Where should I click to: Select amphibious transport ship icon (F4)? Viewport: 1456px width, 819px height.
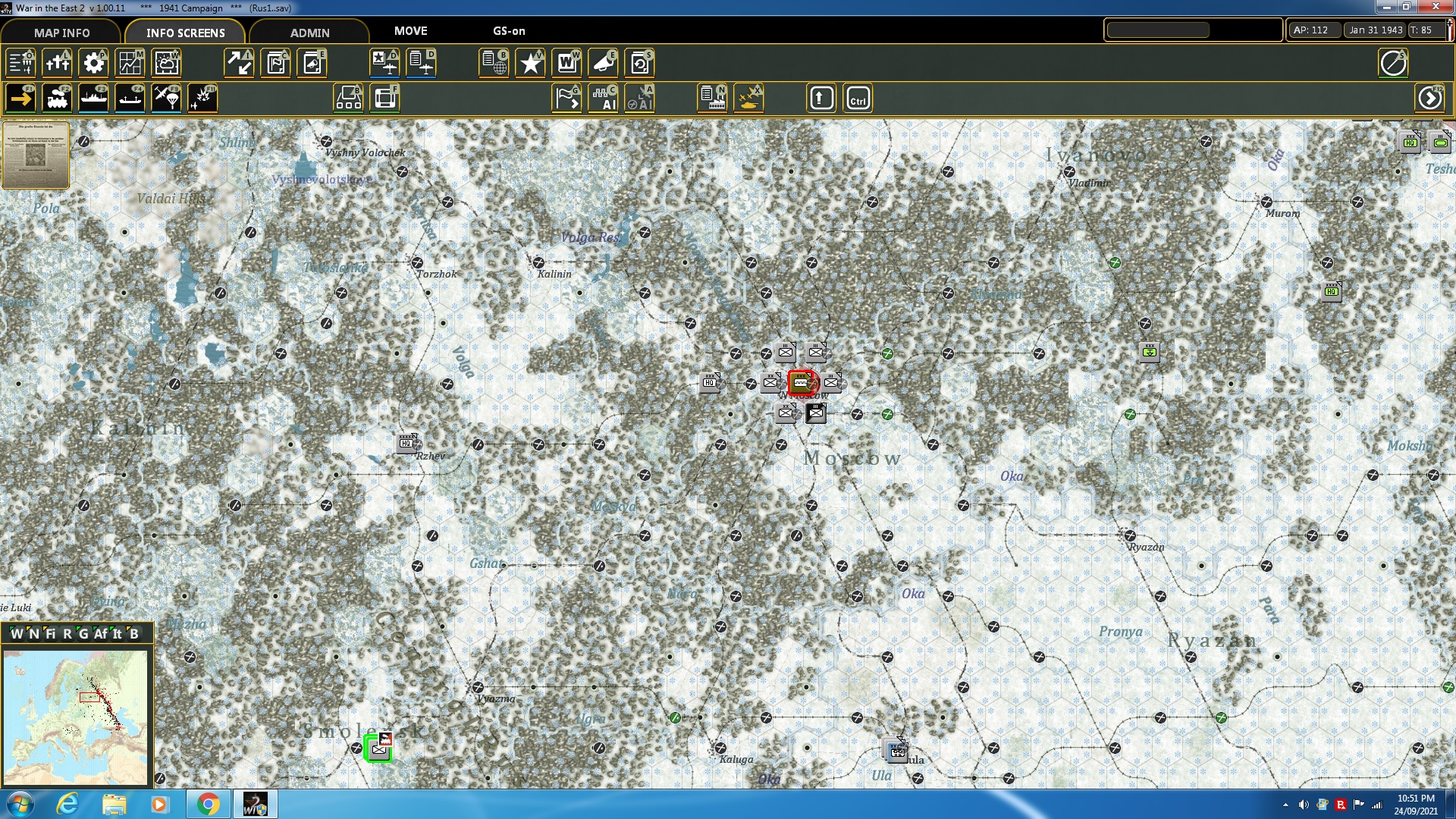(130, 99)
